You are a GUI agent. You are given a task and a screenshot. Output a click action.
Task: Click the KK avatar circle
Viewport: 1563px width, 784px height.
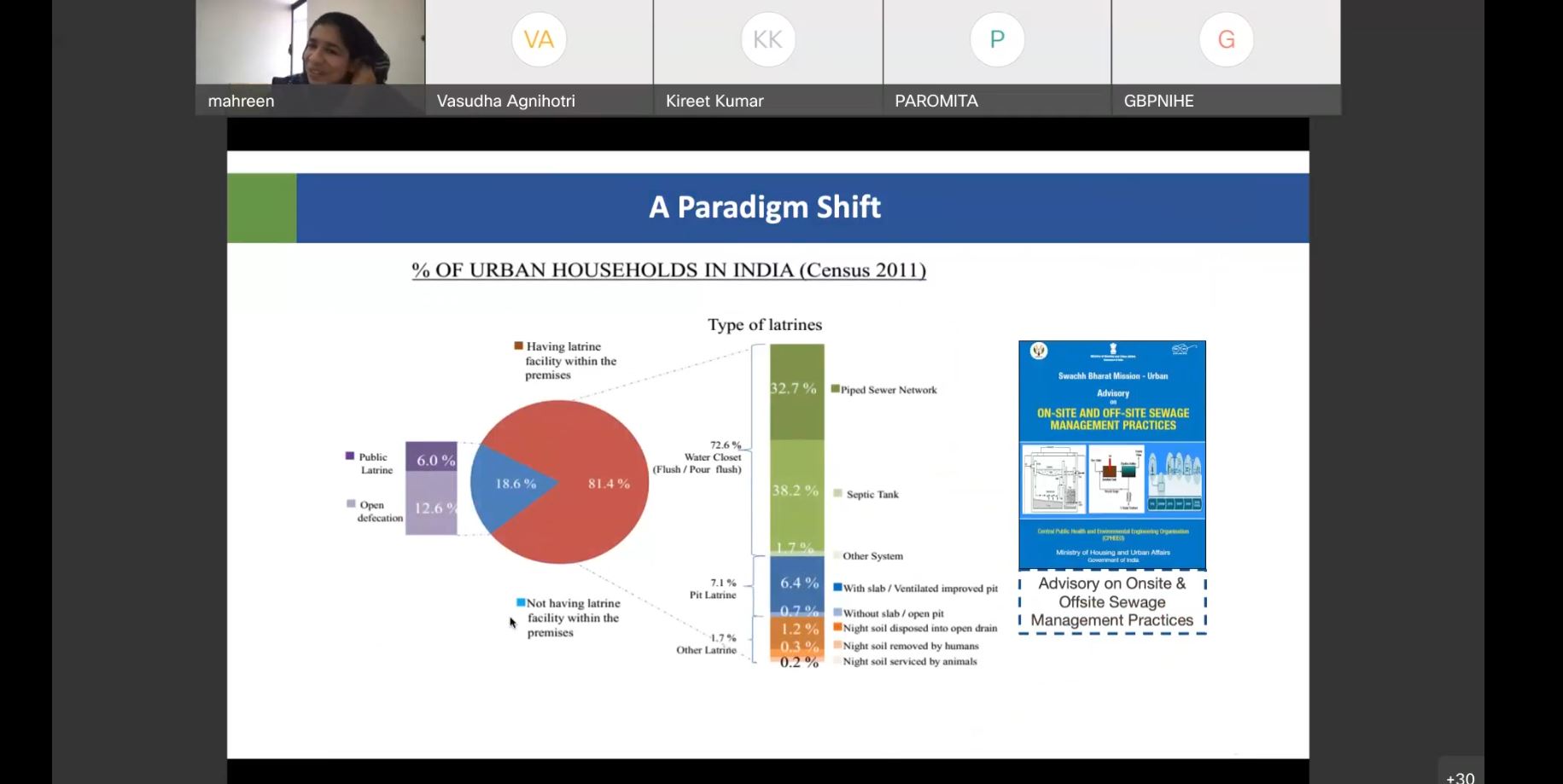(x=767, y=39)
